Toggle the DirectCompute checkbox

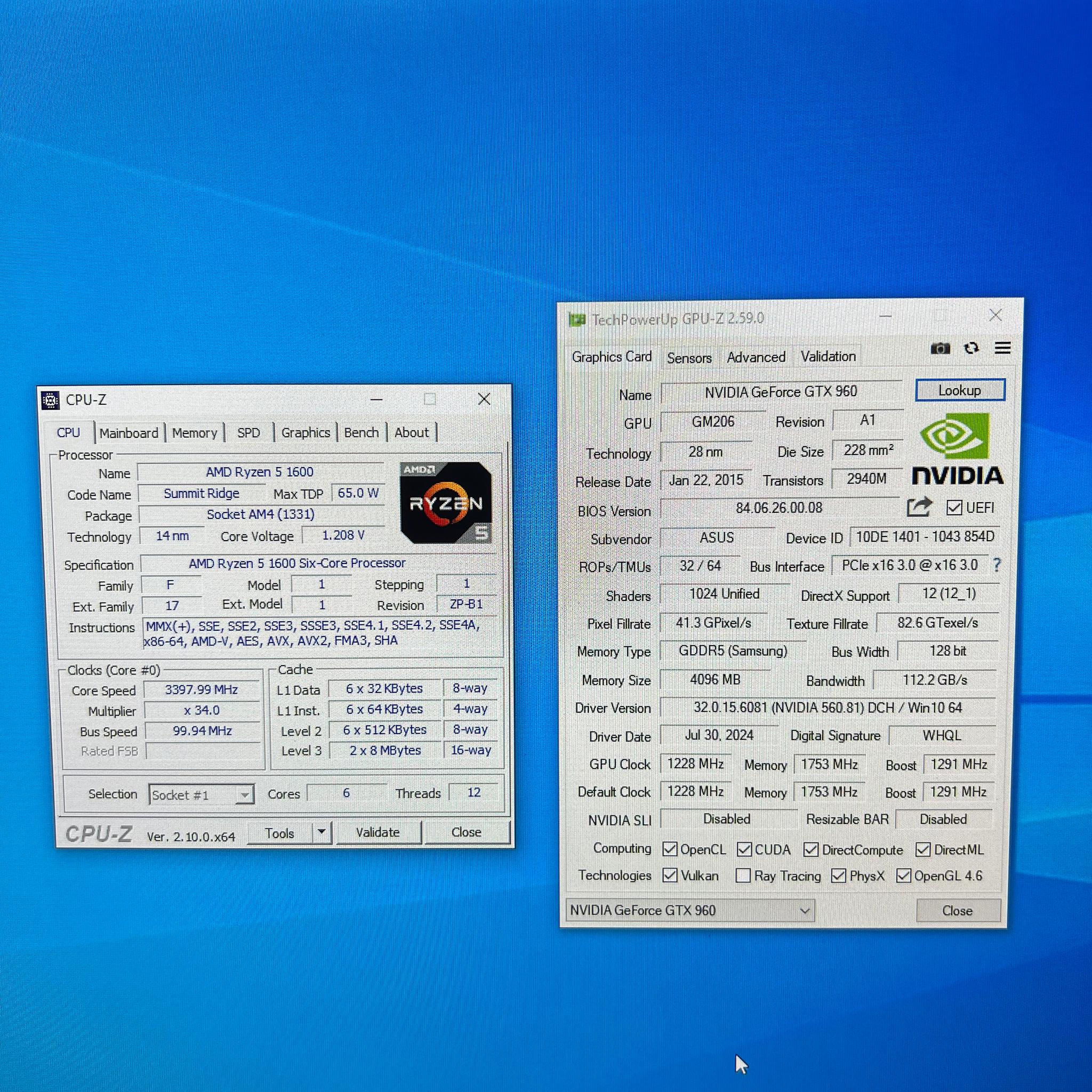point(811,849)
